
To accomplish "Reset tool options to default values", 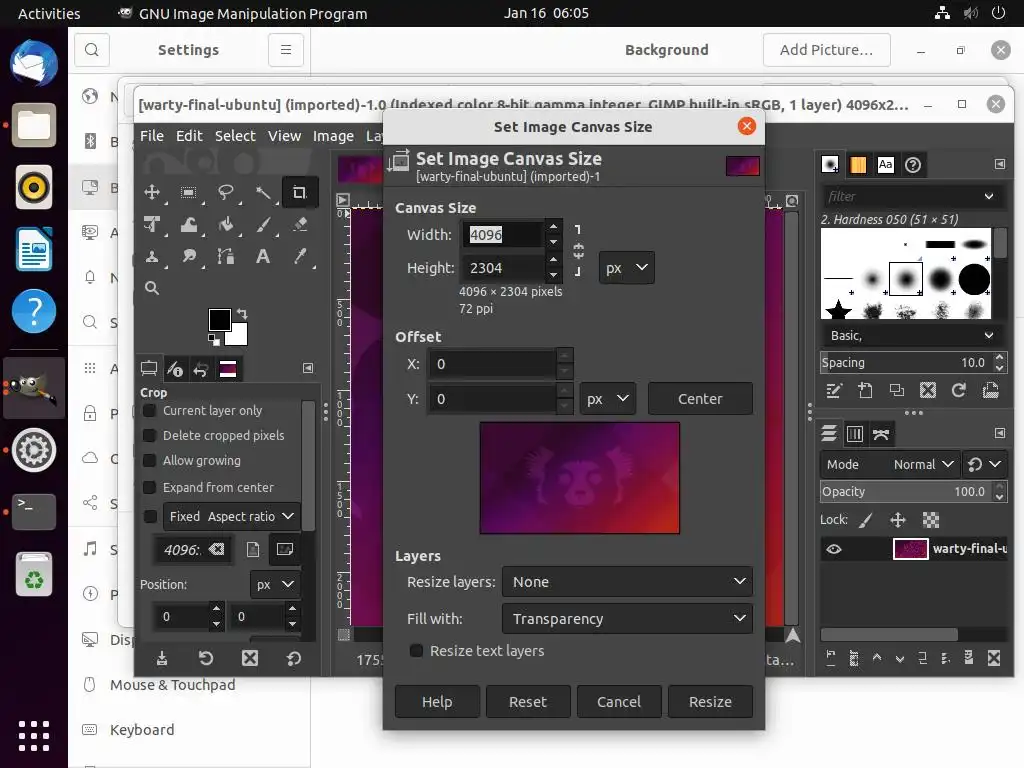I will [293, 658].
